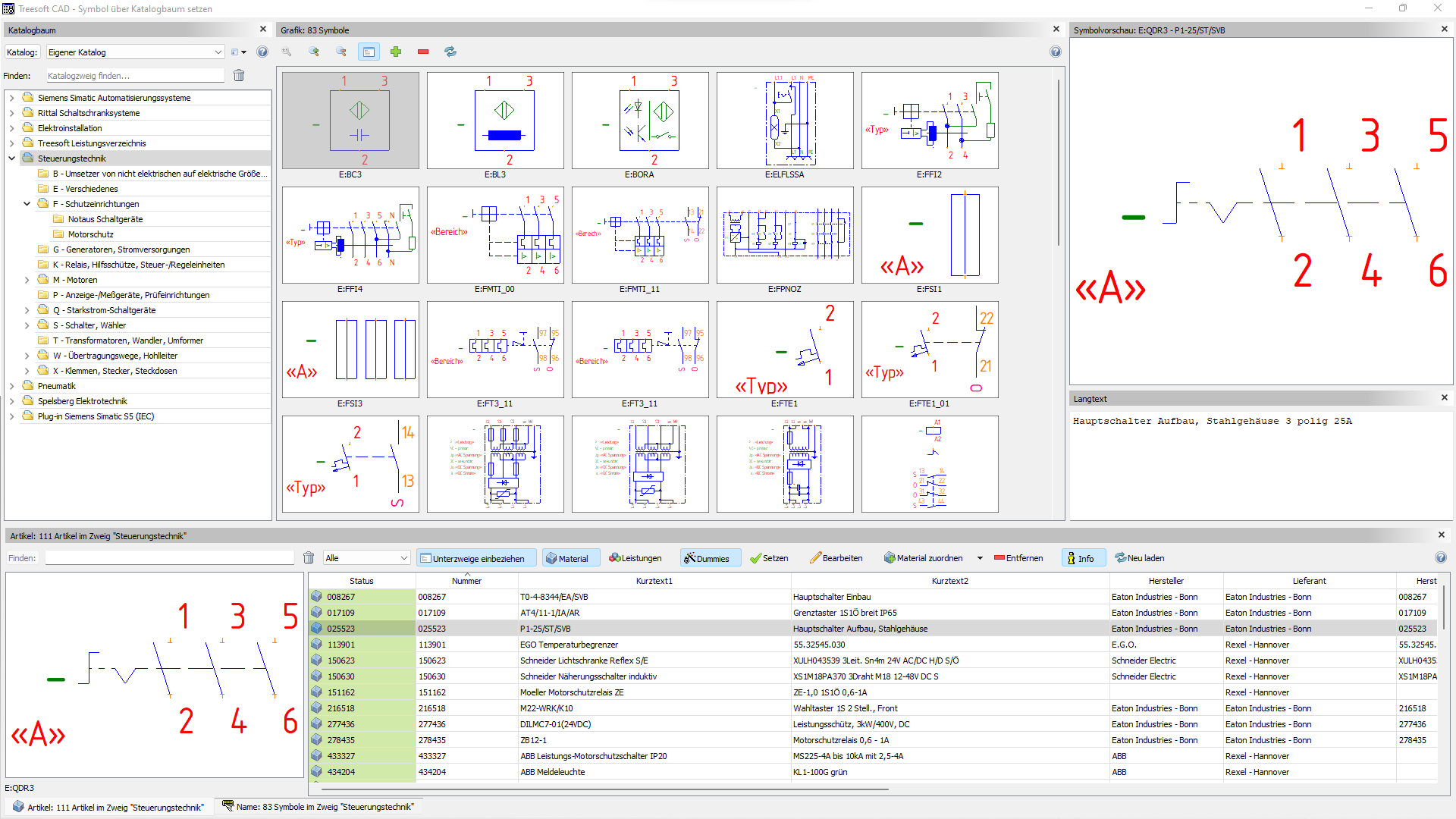1456x819 pixels.
Task: Click the green plus add symbol icon
Action: click(x=396, y=52)
